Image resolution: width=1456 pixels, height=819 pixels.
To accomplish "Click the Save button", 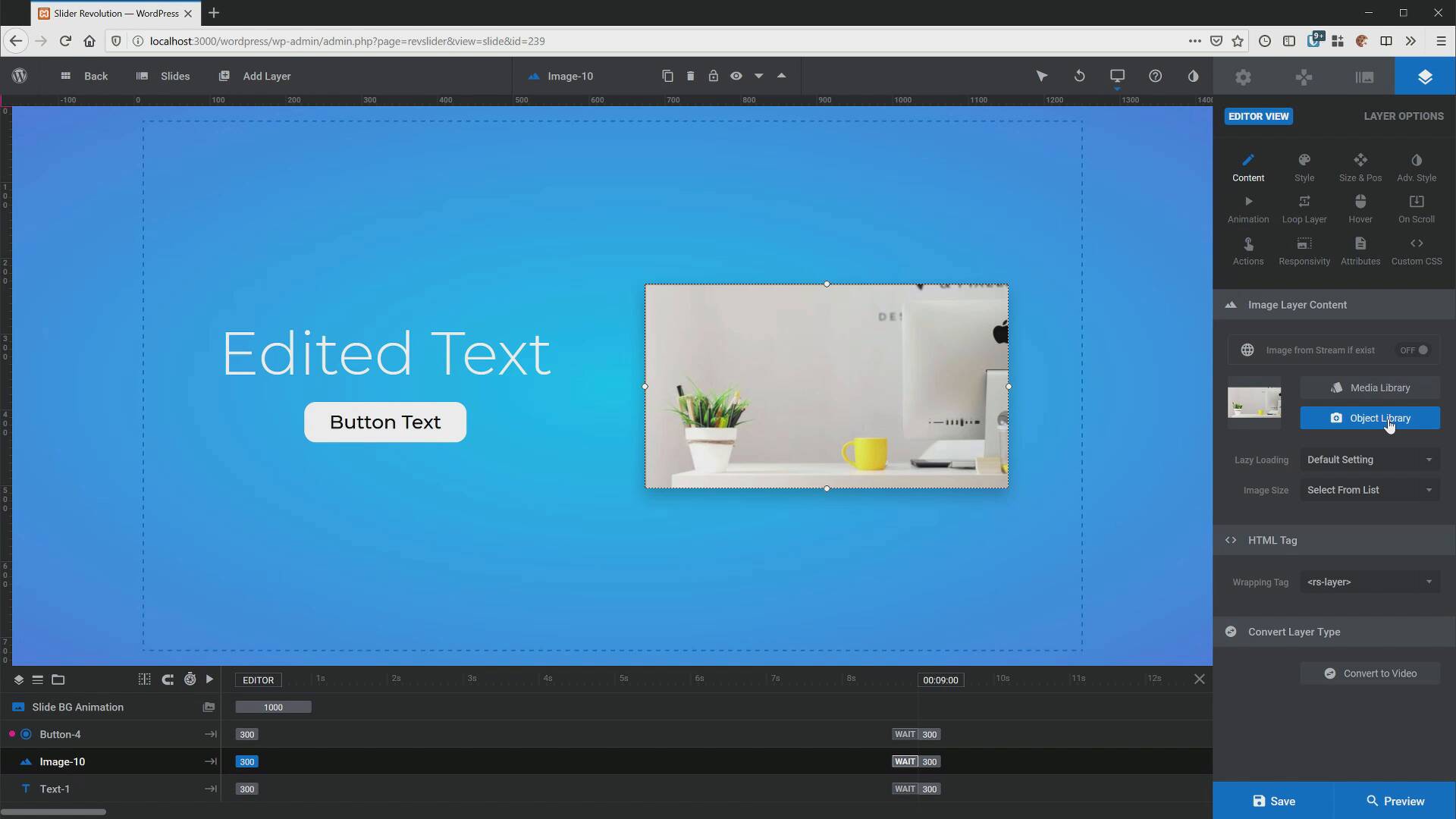I will (1273, 801).
